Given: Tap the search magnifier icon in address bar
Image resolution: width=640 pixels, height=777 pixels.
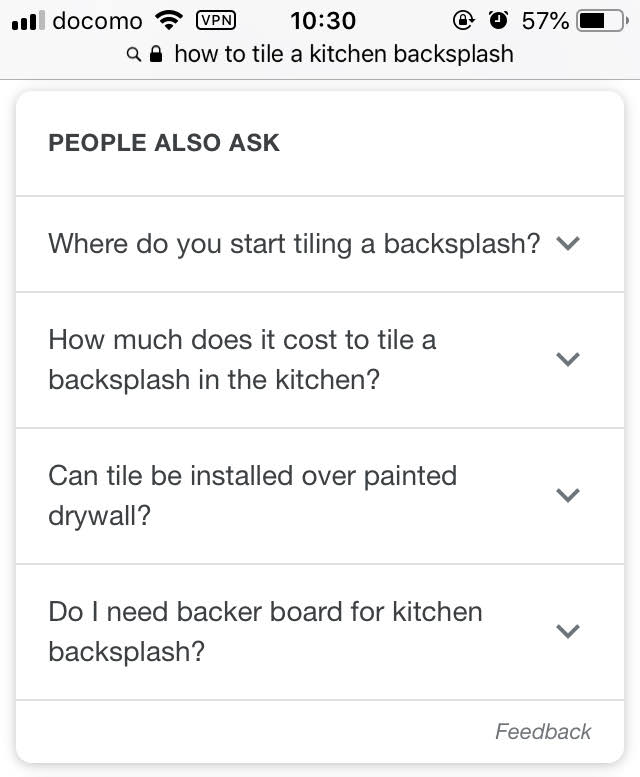Looking at the screenshot, I should coord(133,54).
